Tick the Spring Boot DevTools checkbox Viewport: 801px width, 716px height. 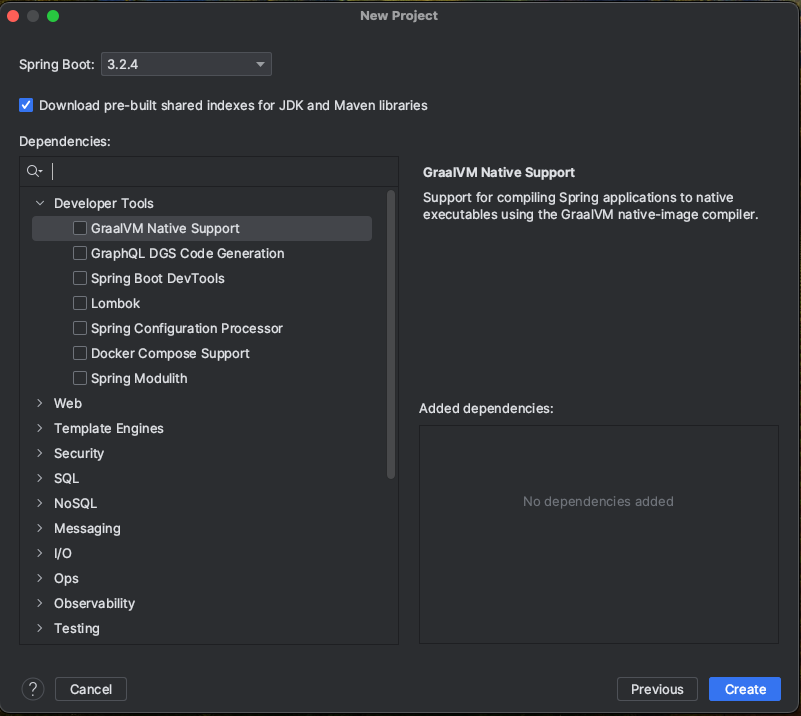tap(80, 278)
